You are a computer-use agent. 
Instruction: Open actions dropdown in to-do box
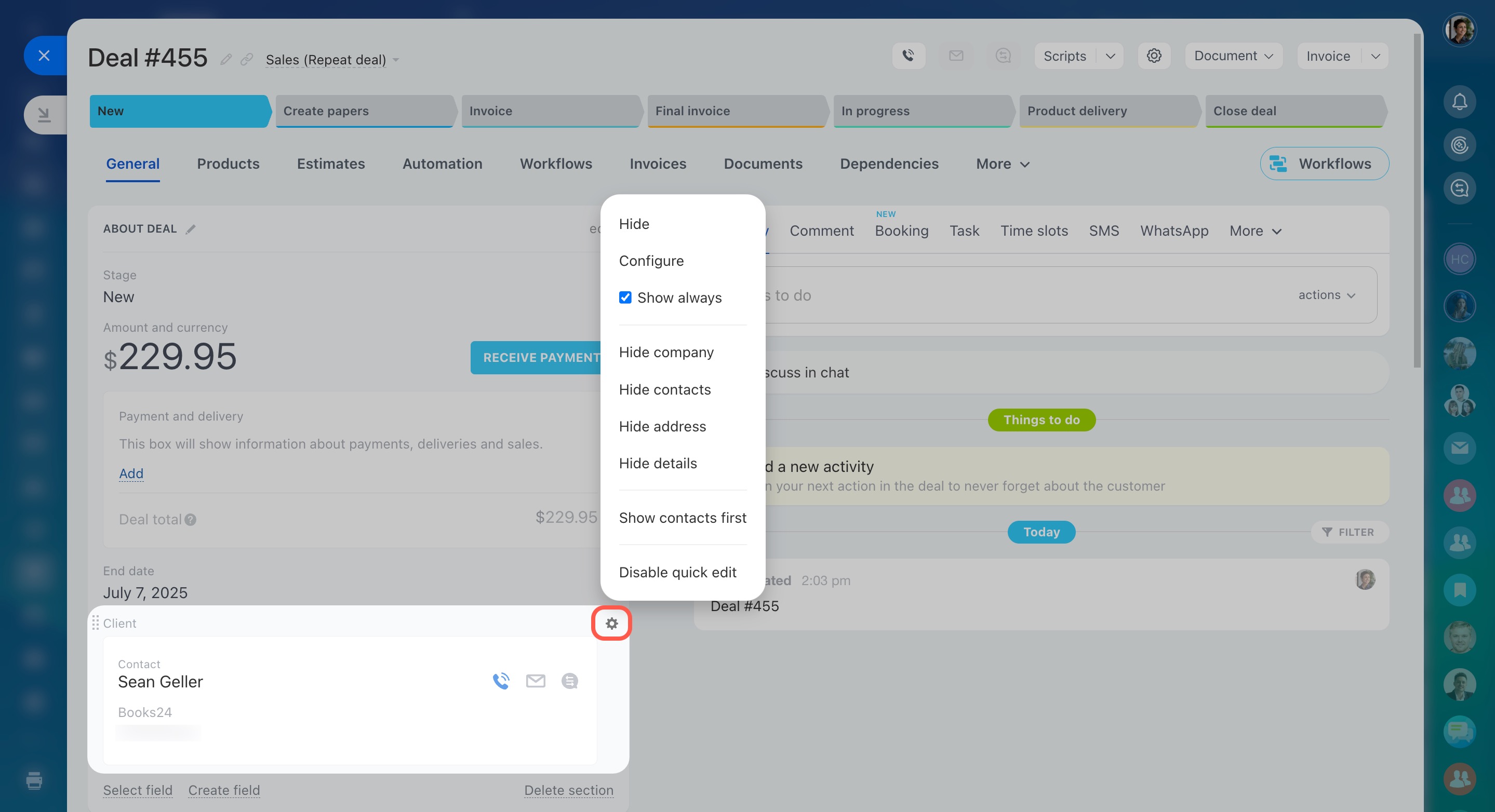click(1327, 295)
